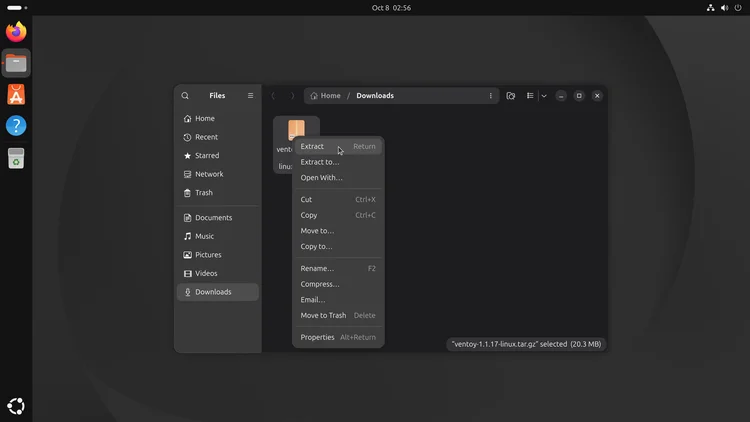The image size is (750, 422).
Task: Click Downloads in the path bar
Action: coord(375,96)
